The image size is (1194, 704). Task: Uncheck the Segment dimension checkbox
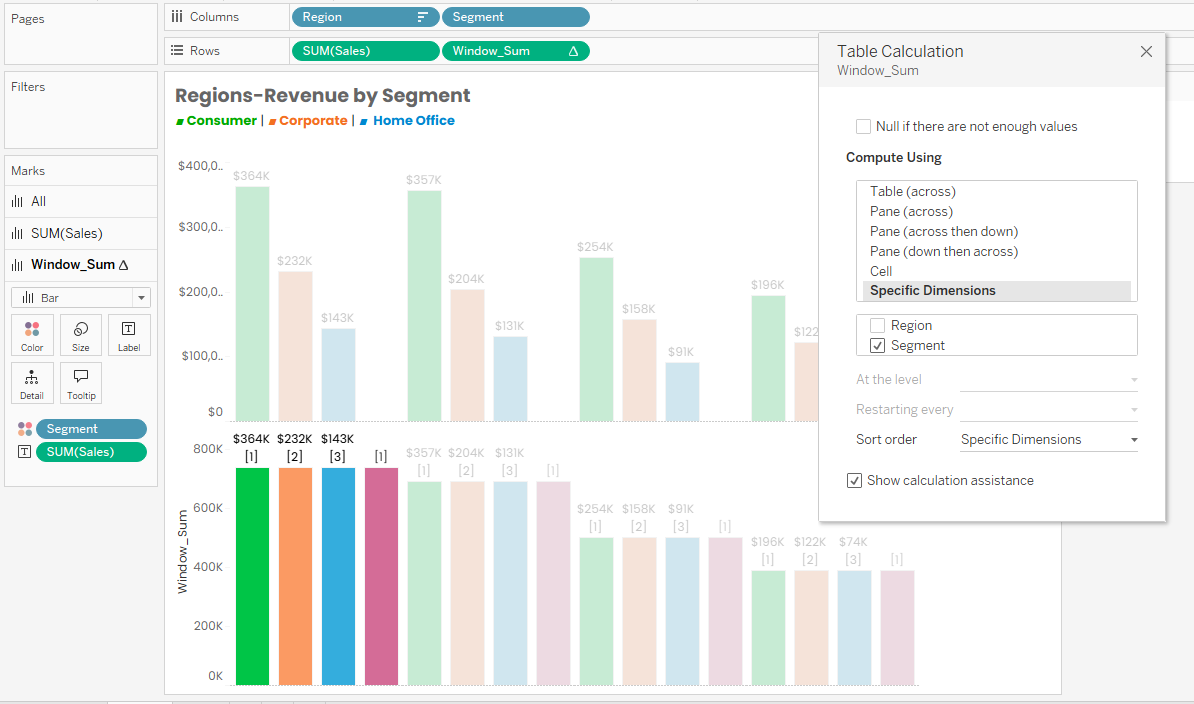pyautogui.click(x=877, y=346)
